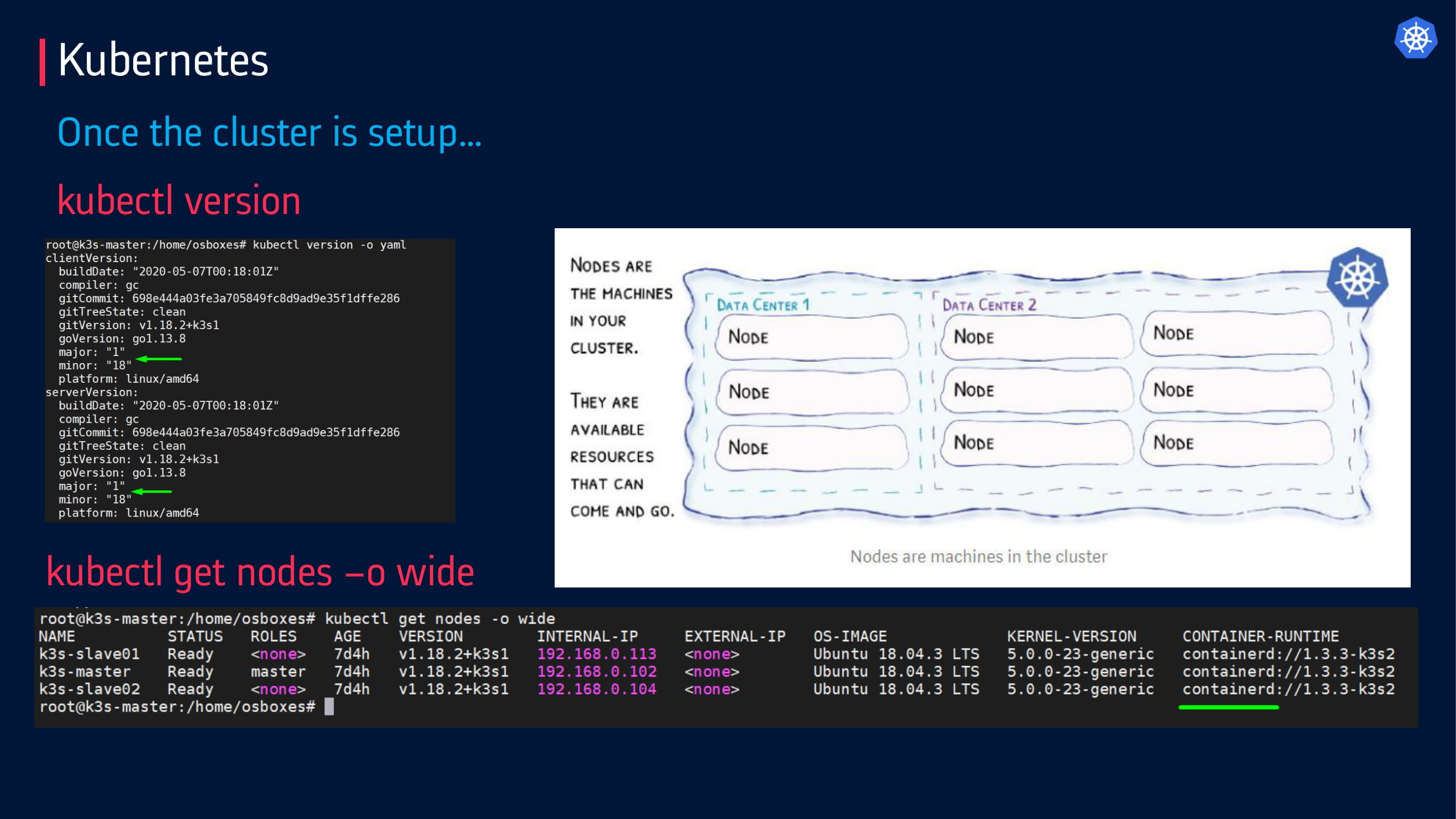This screenshot has width=1456, height=819.
Task: Click 'Data Center 2' label in diagram
Action: [x=989, y=305]
